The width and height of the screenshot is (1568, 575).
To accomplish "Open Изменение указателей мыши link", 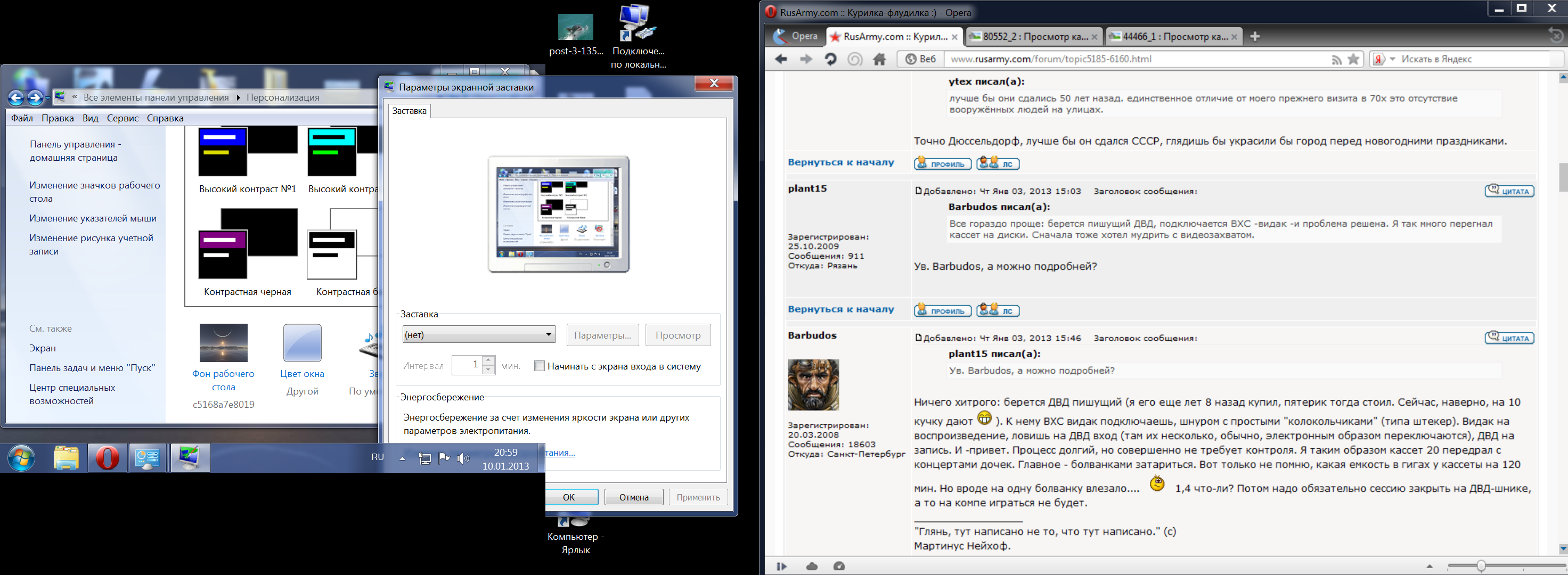I will click(93, 218).
